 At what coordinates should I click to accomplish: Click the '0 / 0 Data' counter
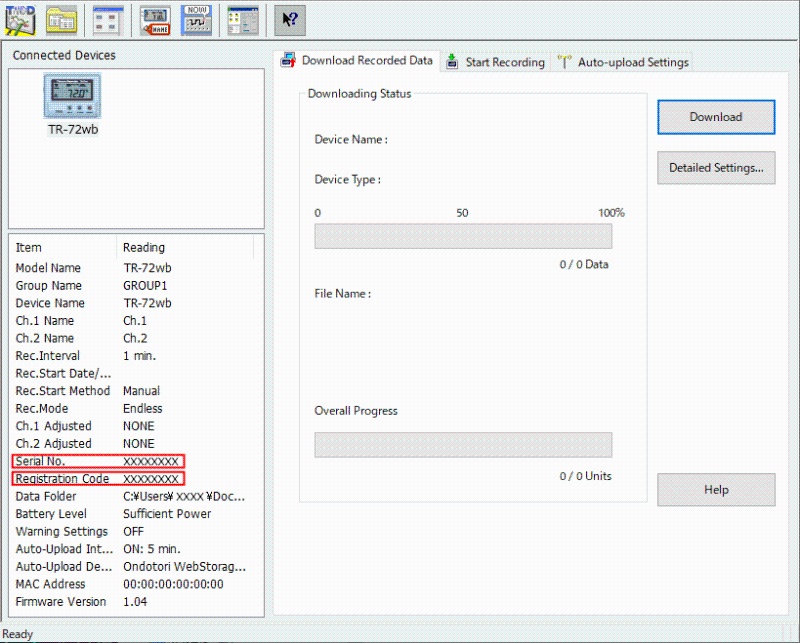coord(584,264)
